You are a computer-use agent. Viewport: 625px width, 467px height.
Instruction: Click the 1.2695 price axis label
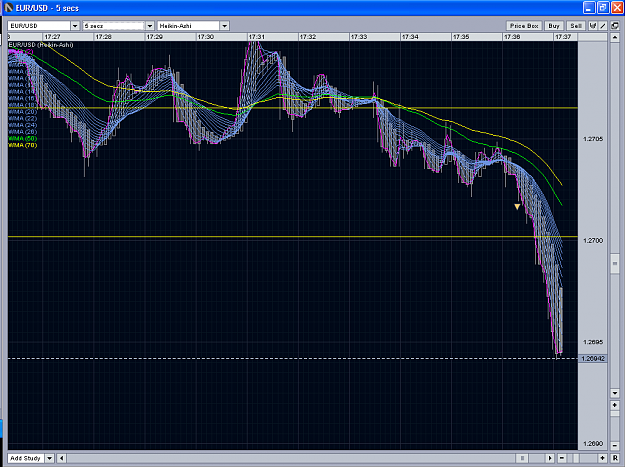(x=593, y=342)
